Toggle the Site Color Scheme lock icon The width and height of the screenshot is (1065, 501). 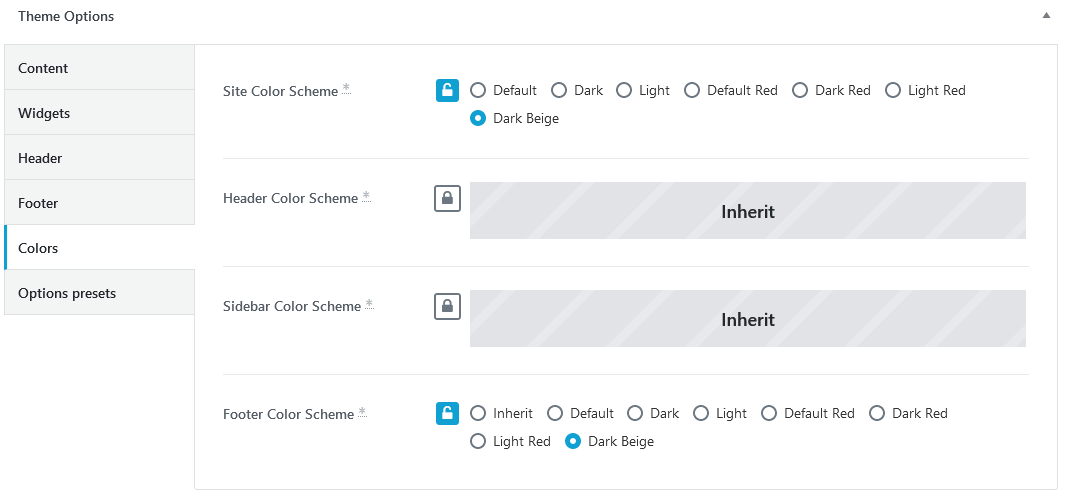click(448, 90)
